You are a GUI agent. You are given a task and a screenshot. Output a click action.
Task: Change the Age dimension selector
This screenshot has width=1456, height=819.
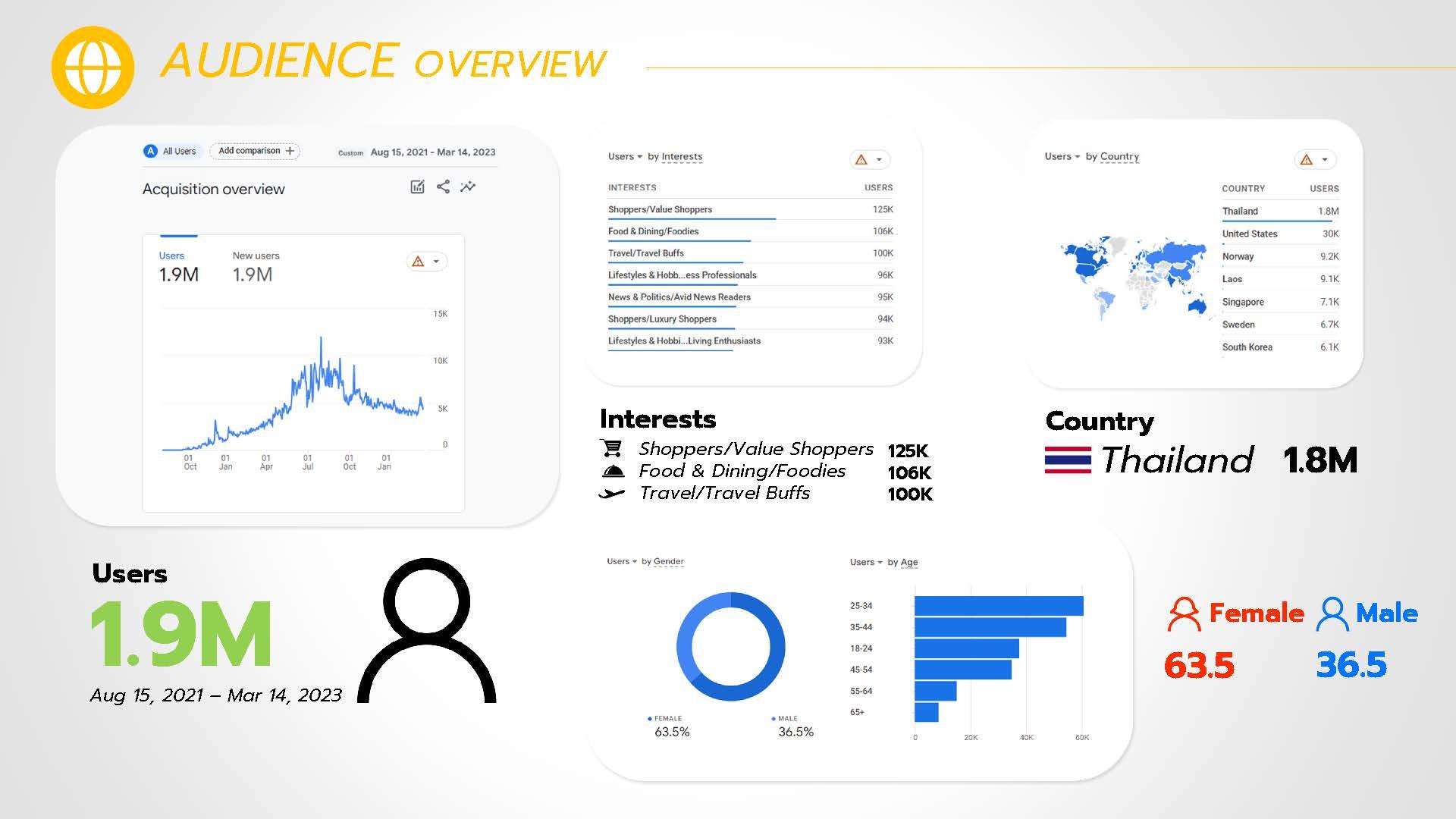click(x=908, y=562)
